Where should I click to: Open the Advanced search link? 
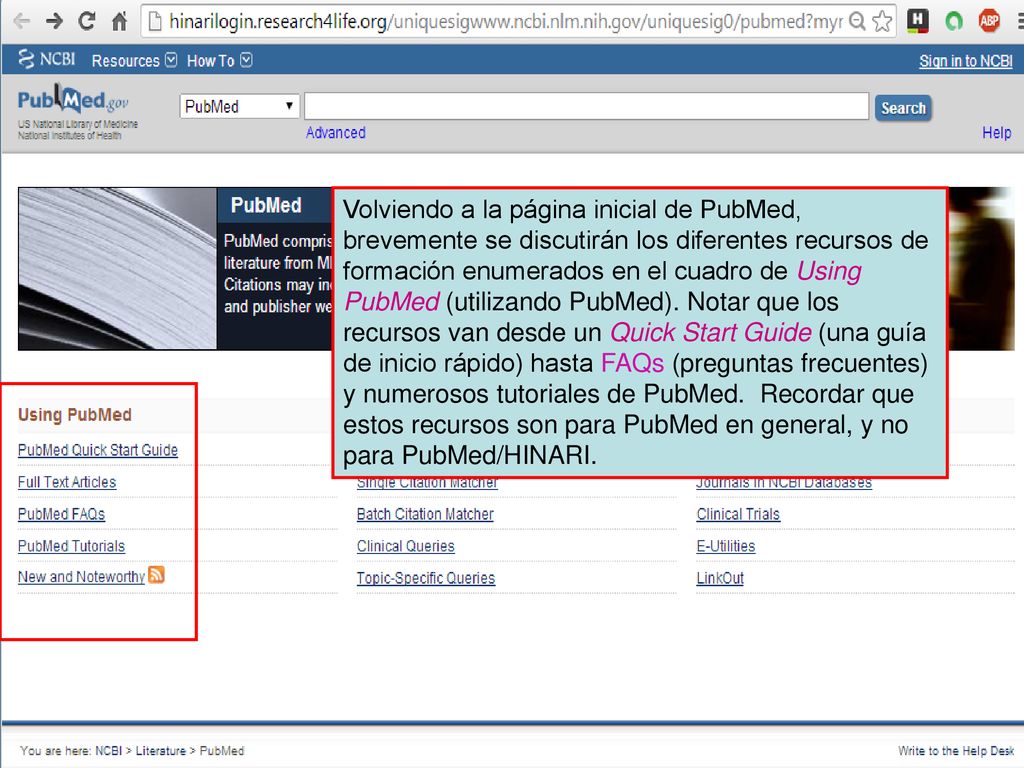(336, 133)
